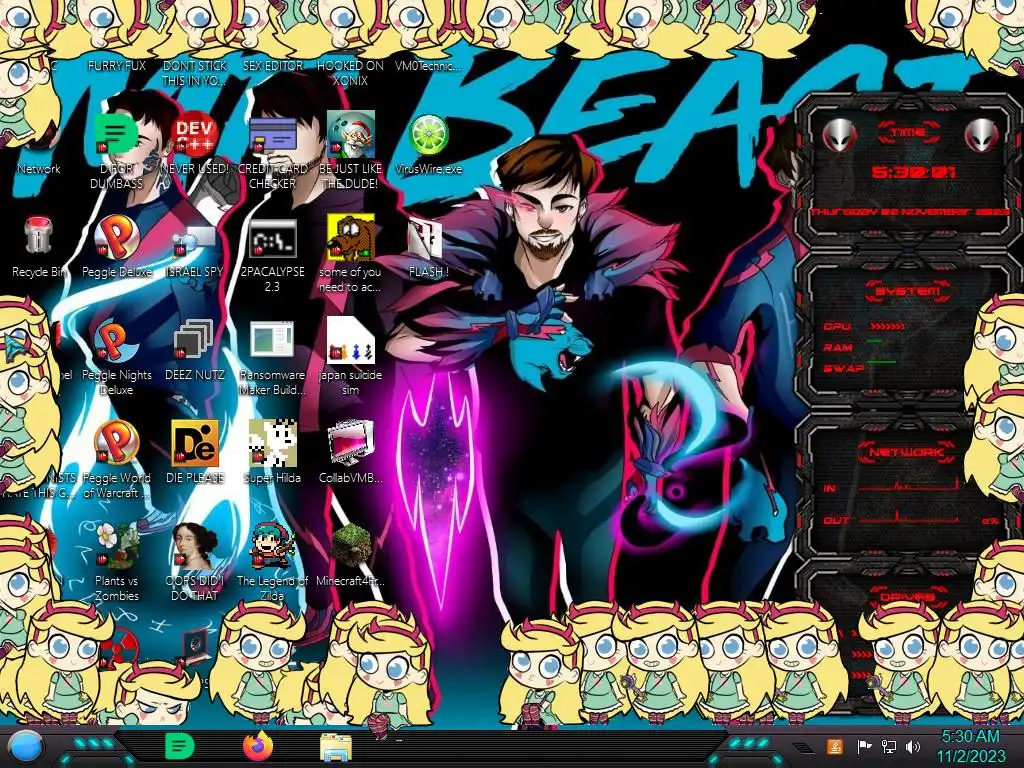The image size is (1024, 768).
Task: Select the SYSTEM header in the widget
Action: (x=907, y=291)
